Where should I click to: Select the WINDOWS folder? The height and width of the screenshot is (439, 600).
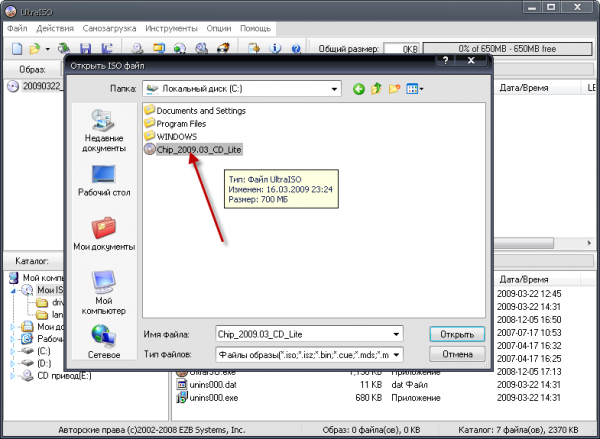click(176, 136)
